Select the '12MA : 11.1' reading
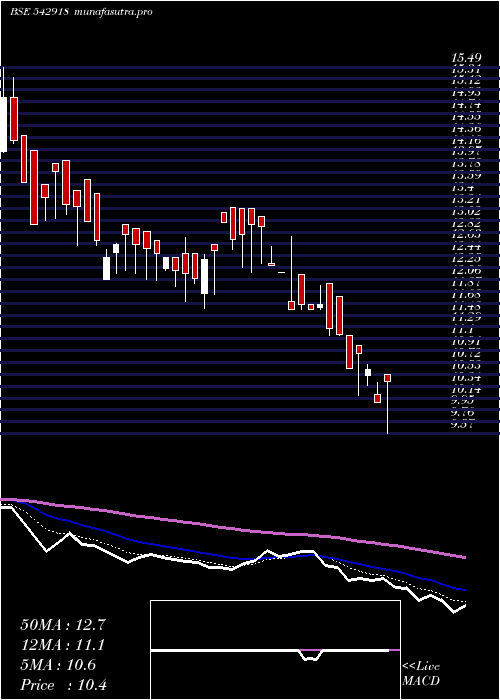The height and width of the screenshot is (700, 500). point(62,645)
